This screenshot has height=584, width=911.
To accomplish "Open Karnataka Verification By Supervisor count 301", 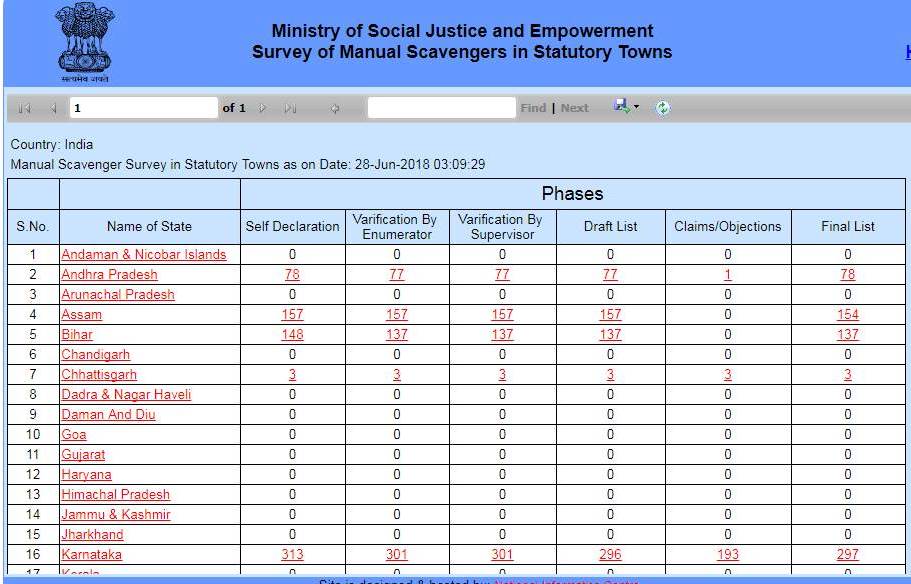I will 502,554.
